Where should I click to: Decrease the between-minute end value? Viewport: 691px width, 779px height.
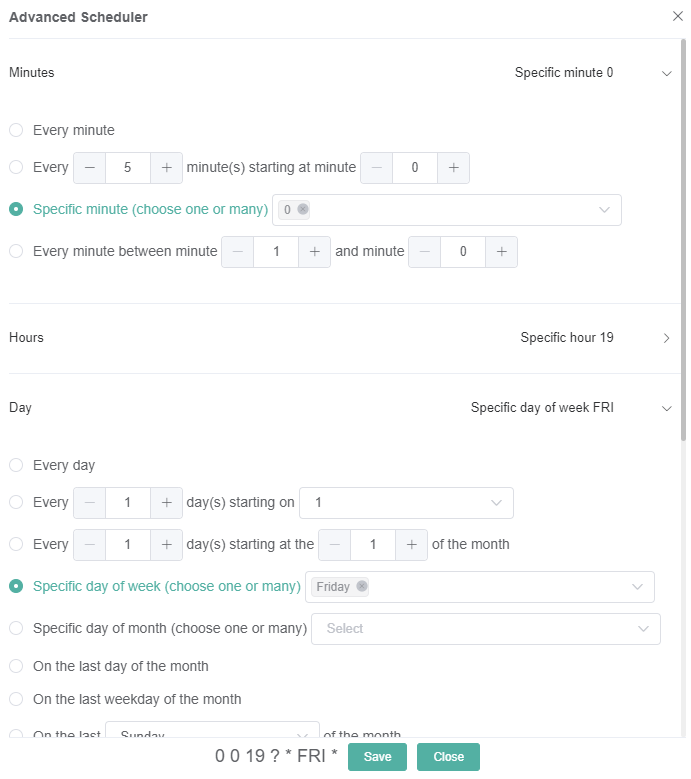(425, 252)
